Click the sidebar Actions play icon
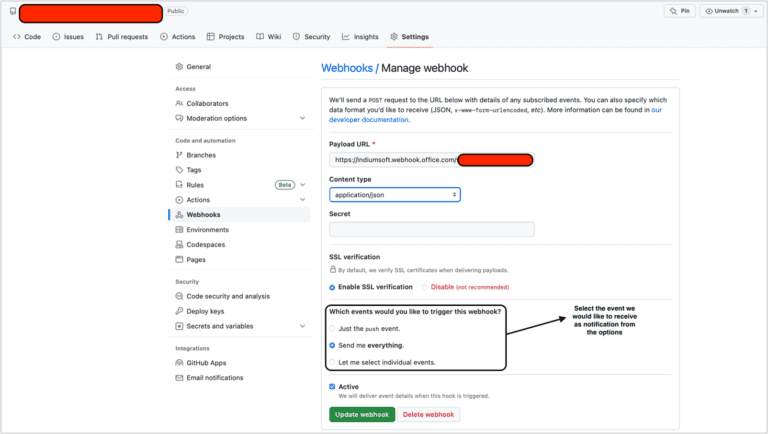Viewport: 768px width, 434px height. pos(179,200)
